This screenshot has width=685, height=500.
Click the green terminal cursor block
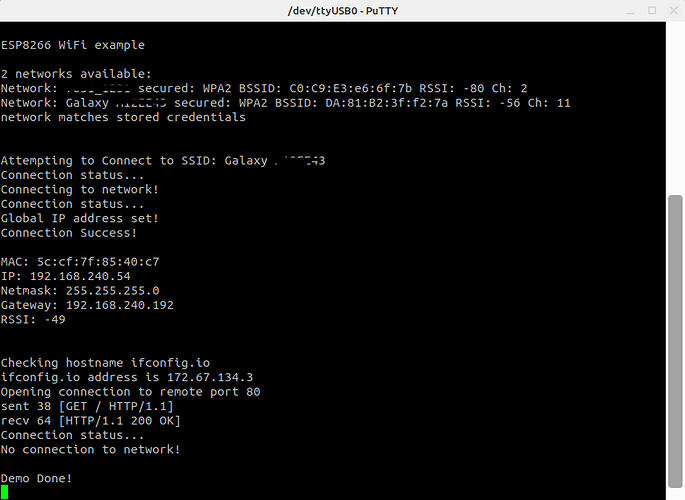4,492
